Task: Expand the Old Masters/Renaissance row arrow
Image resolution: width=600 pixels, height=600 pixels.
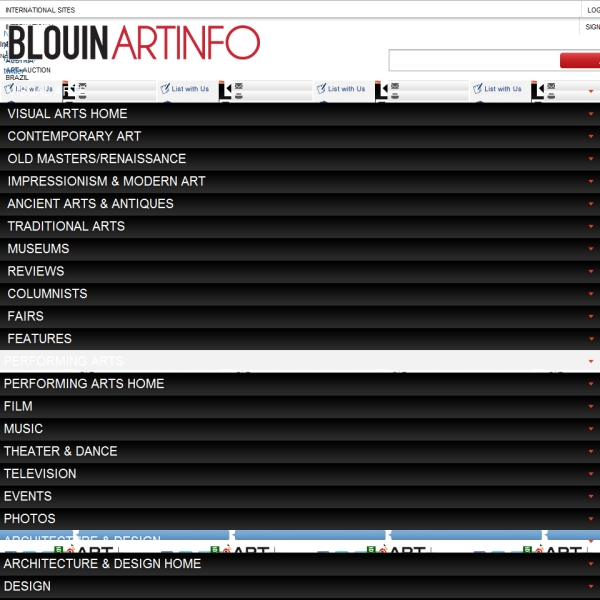Action: (x=591, y=159)
